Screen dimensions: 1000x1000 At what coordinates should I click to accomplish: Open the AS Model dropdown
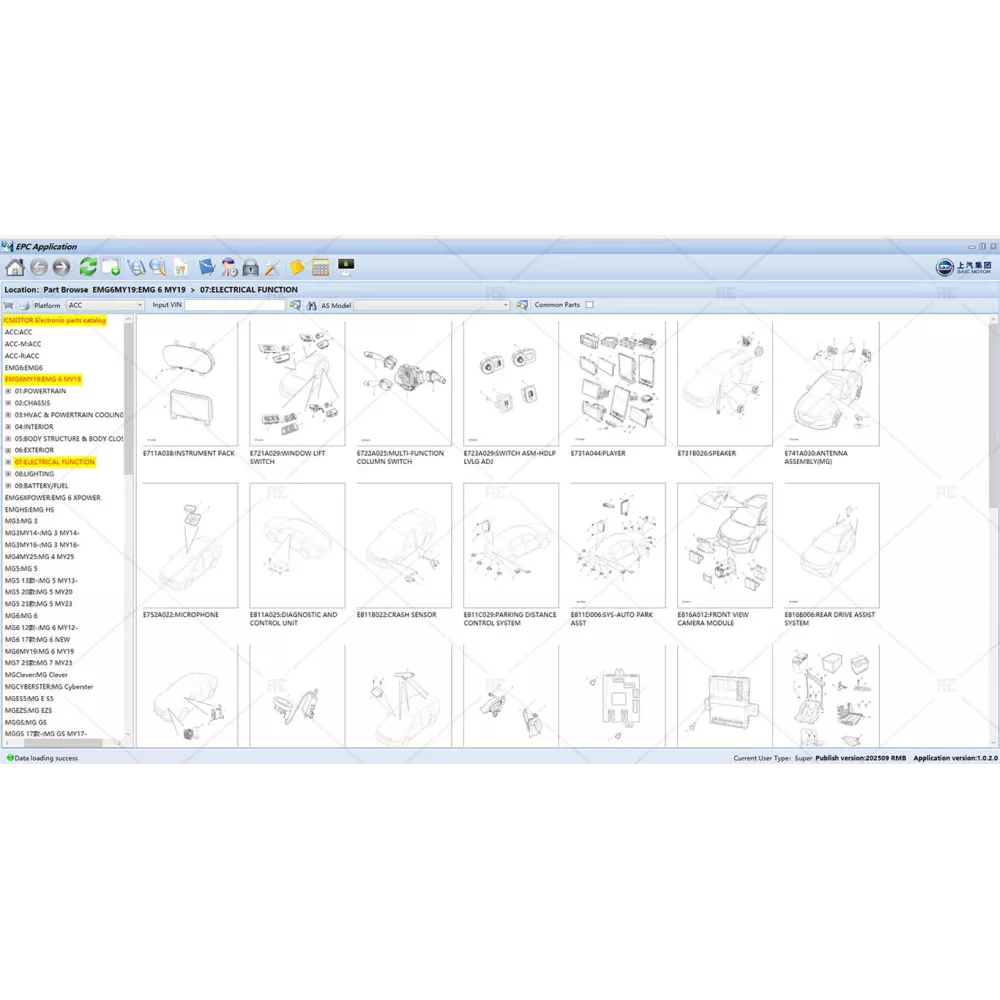(432, 305)
